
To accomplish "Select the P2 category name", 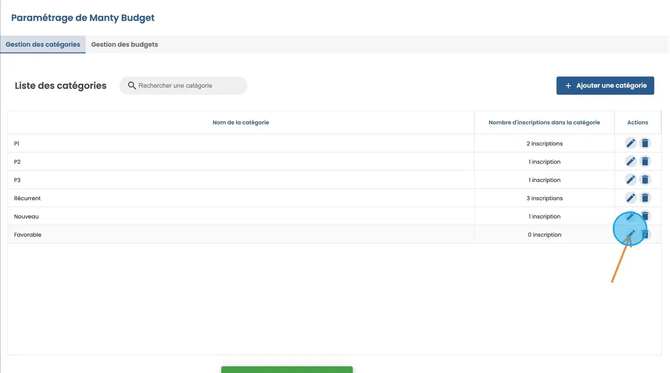I will (x=17, y=162).
